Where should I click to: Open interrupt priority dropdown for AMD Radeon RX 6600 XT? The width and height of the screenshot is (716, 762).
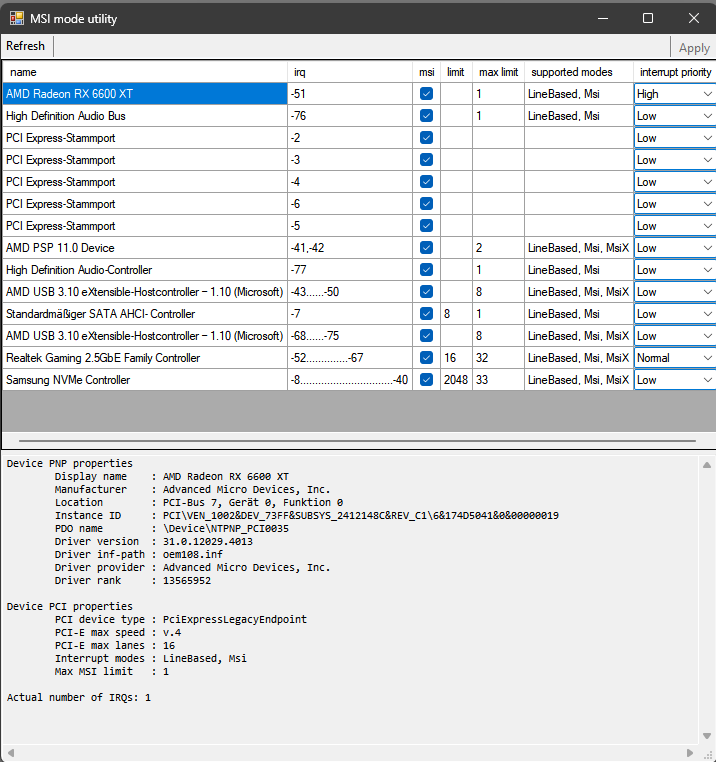pos(675,94)
